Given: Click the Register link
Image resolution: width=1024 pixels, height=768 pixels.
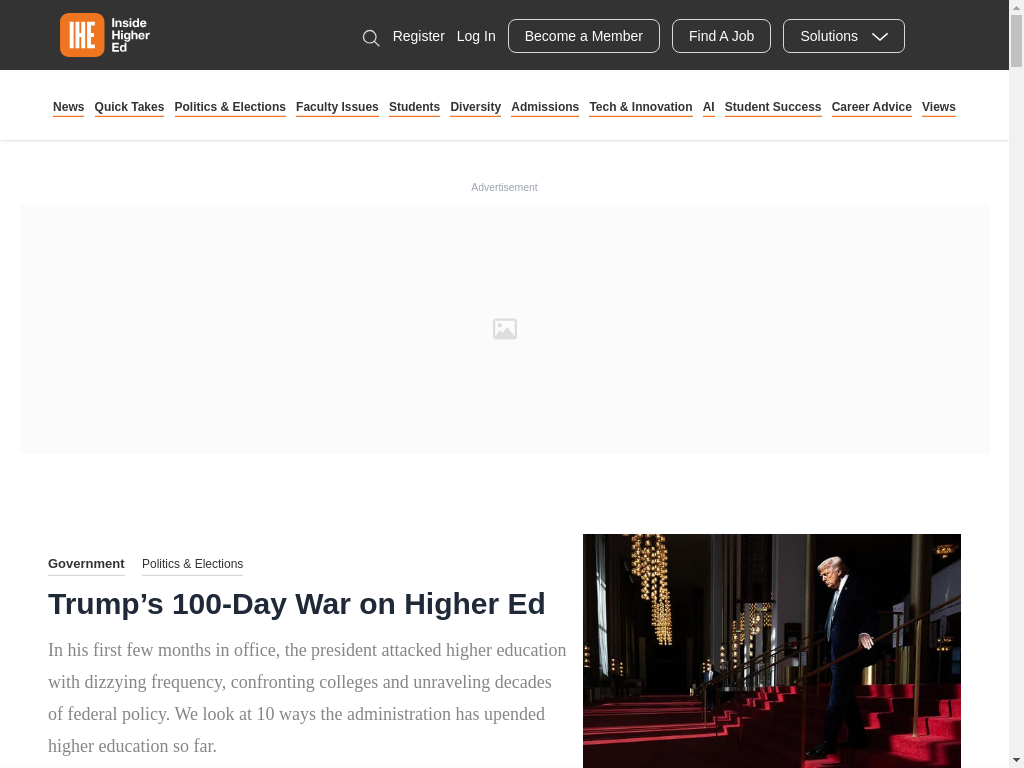Looking at the screenshot, I should pos(419,37).
